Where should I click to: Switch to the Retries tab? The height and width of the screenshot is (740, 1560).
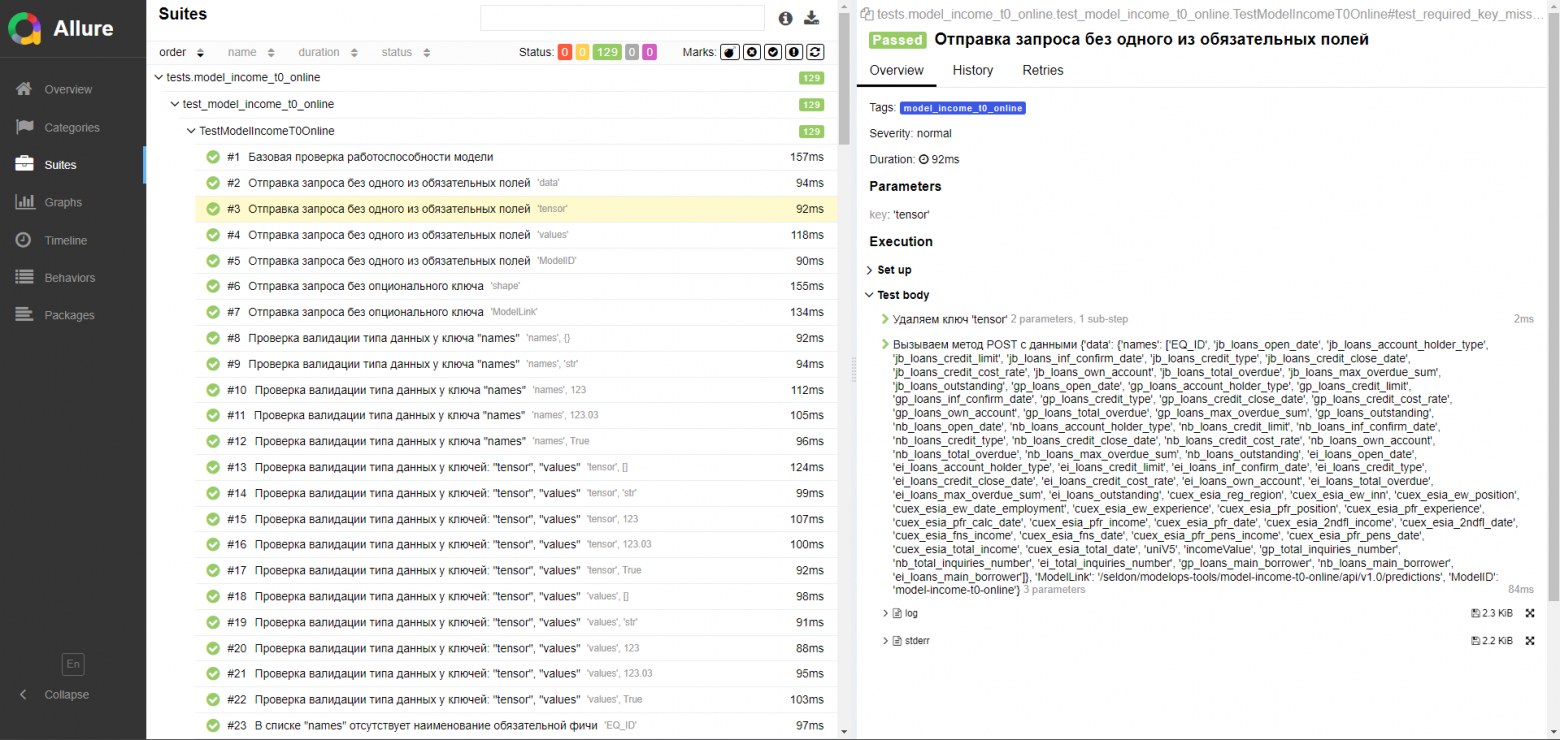(1043, 70)
